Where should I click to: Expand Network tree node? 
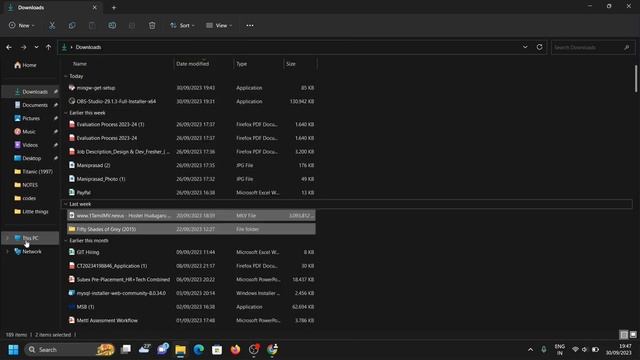pos(7,252)
